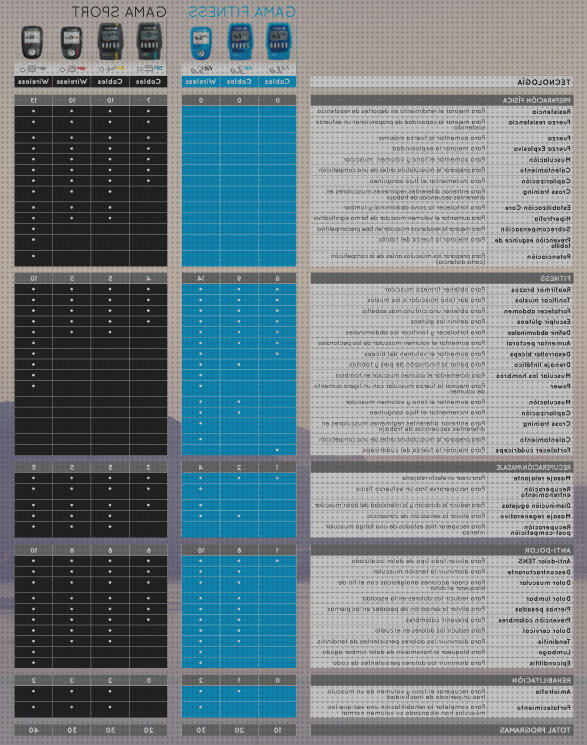Click the 'Dolor cervical' row label
Image resolution: width=587 pixels, height=745 pixels.
(547, 630)
